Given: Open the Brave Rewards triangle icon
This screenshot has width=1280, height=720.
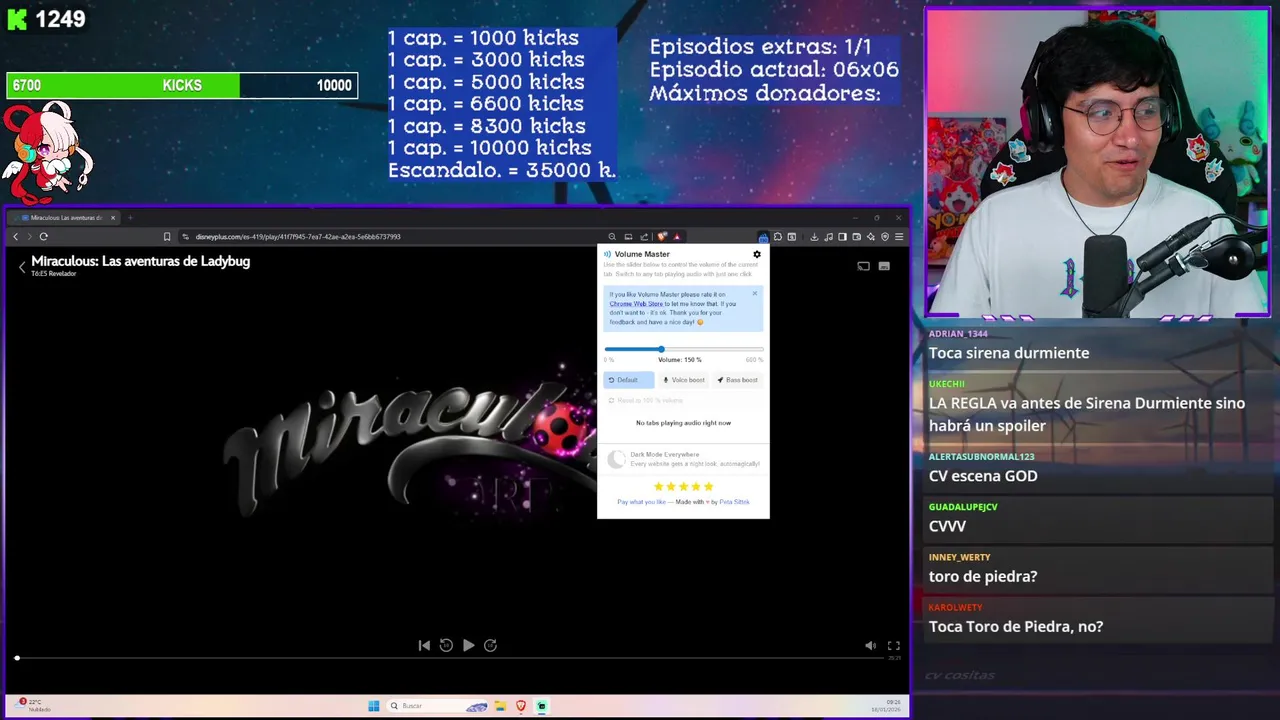Looking at the screenshot, I should click(677, 237).
